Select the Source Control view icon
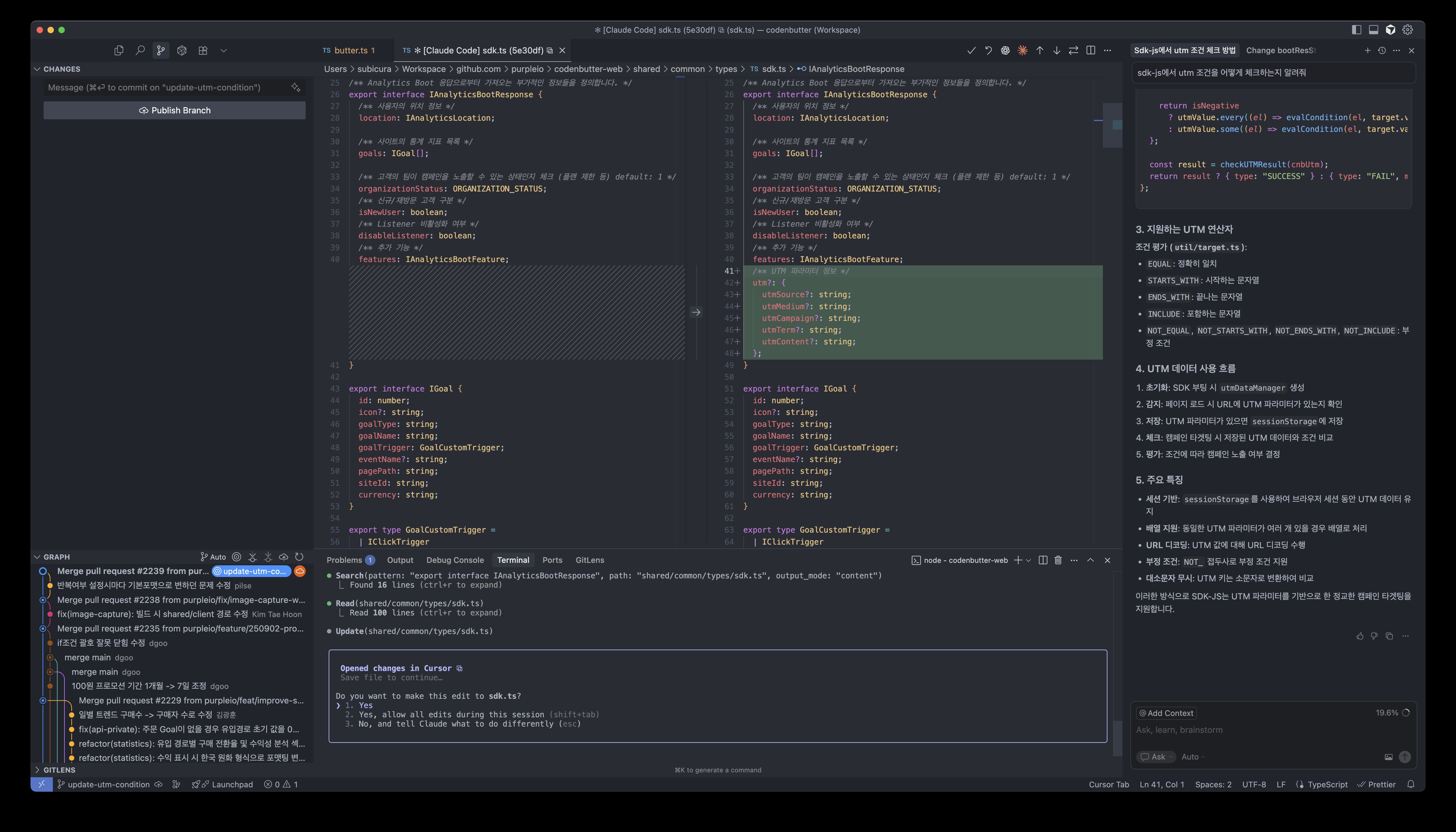 coord(161,50)
